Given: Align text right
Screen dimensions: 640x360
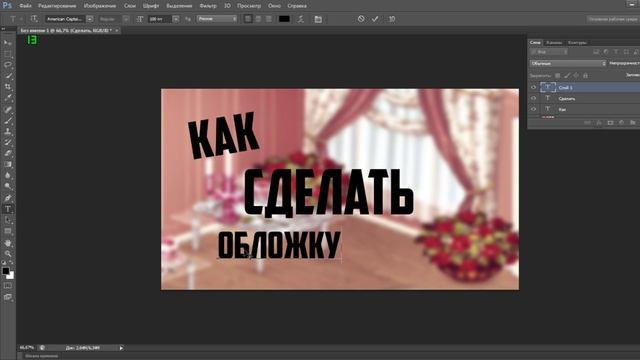Looking at the screenshot, I should tap(269, 19).
